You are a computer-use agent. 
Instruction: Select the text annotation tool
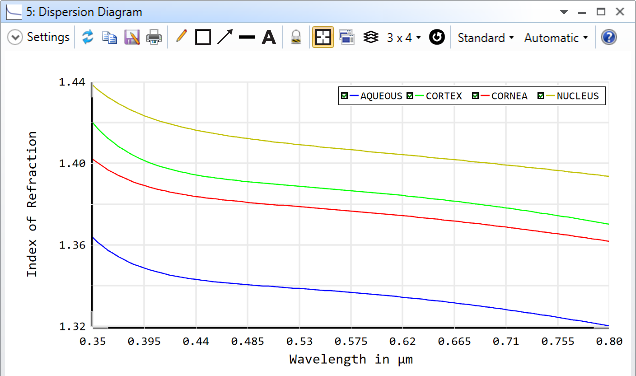pos(269,37)
